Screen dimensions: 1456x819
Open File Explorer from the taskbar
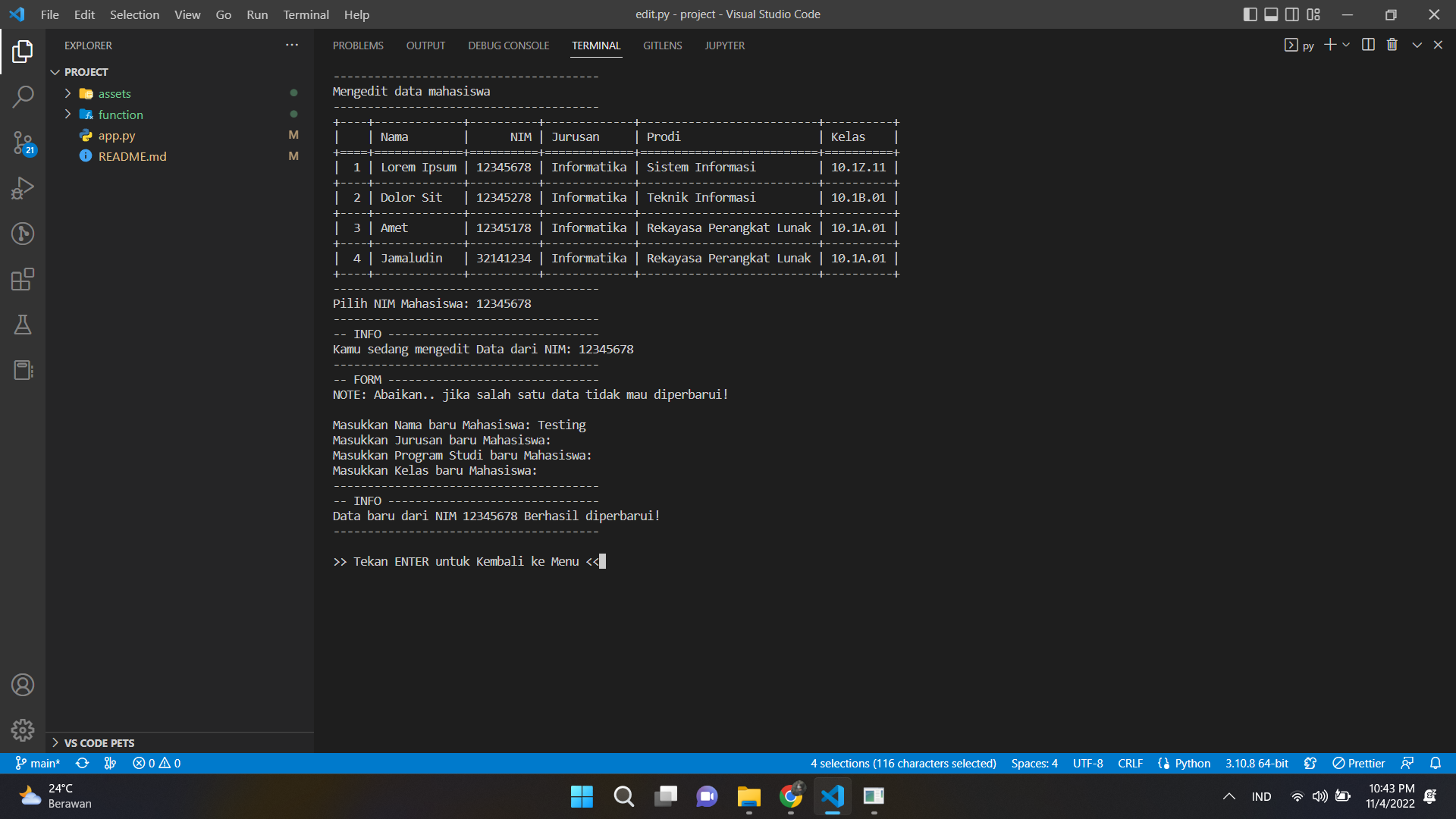[748, 796]
